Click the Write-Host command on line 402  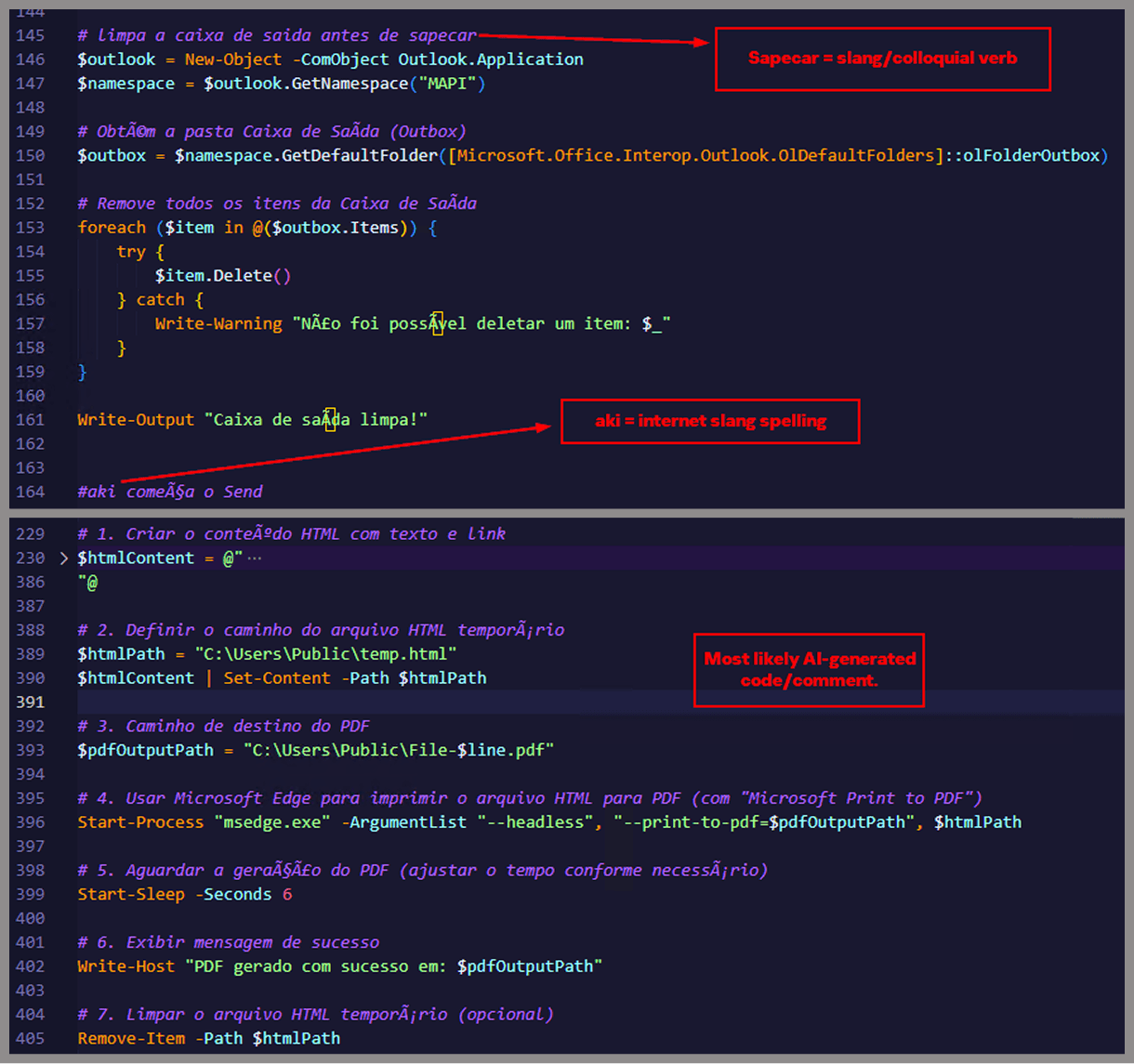[x=125, y=966]
